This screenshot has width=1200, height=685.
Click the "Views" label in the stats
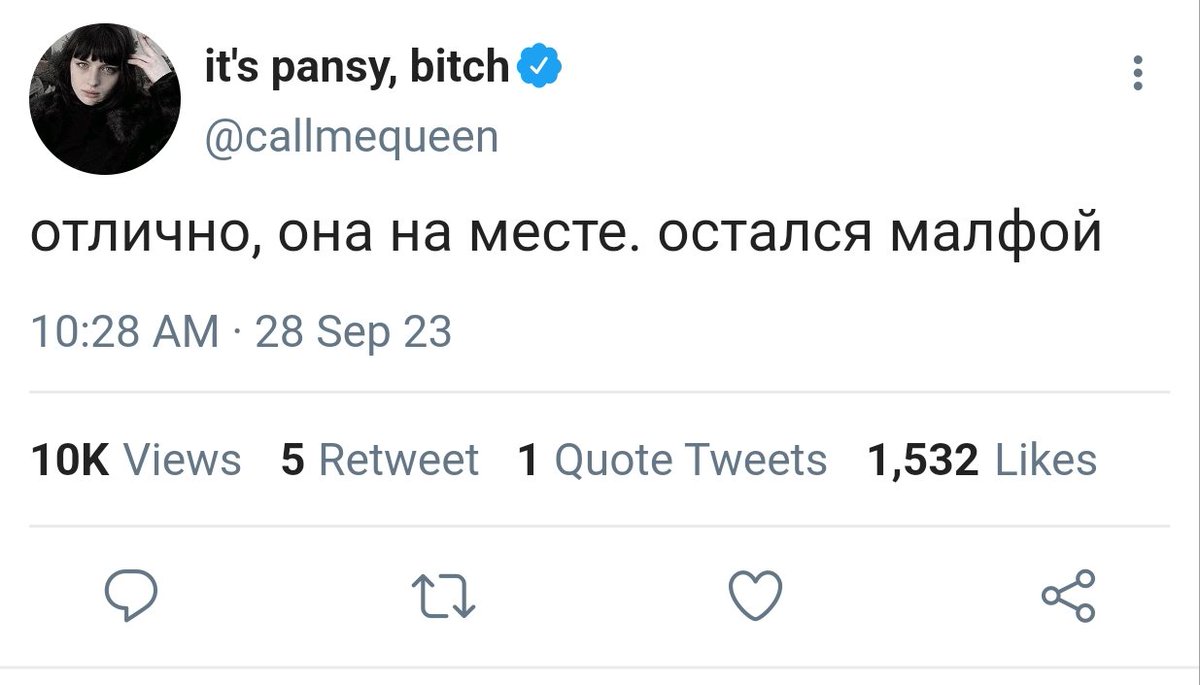click(x=181, y=460)
